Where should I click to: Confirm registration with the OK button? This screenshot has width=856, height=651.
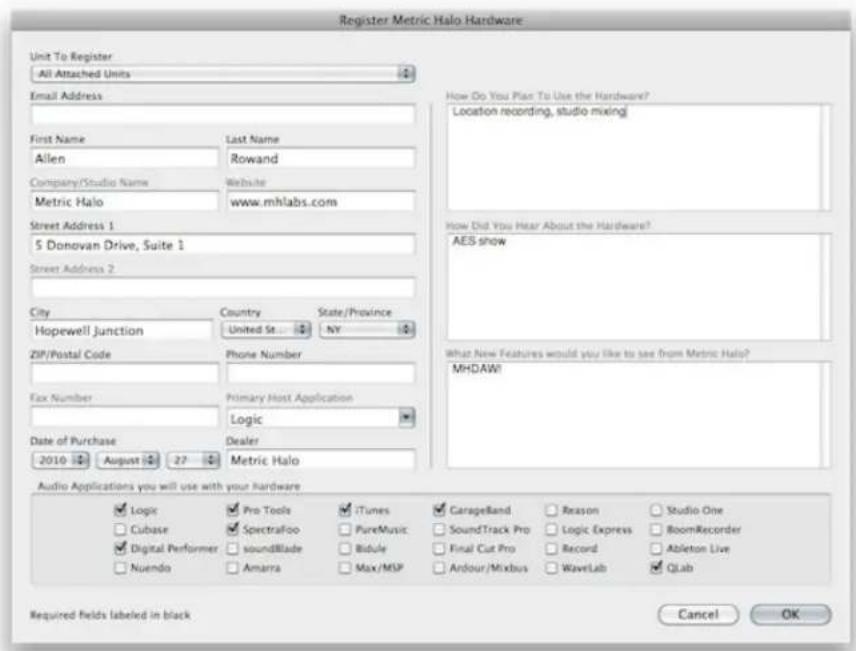click(x=790, y=614)
